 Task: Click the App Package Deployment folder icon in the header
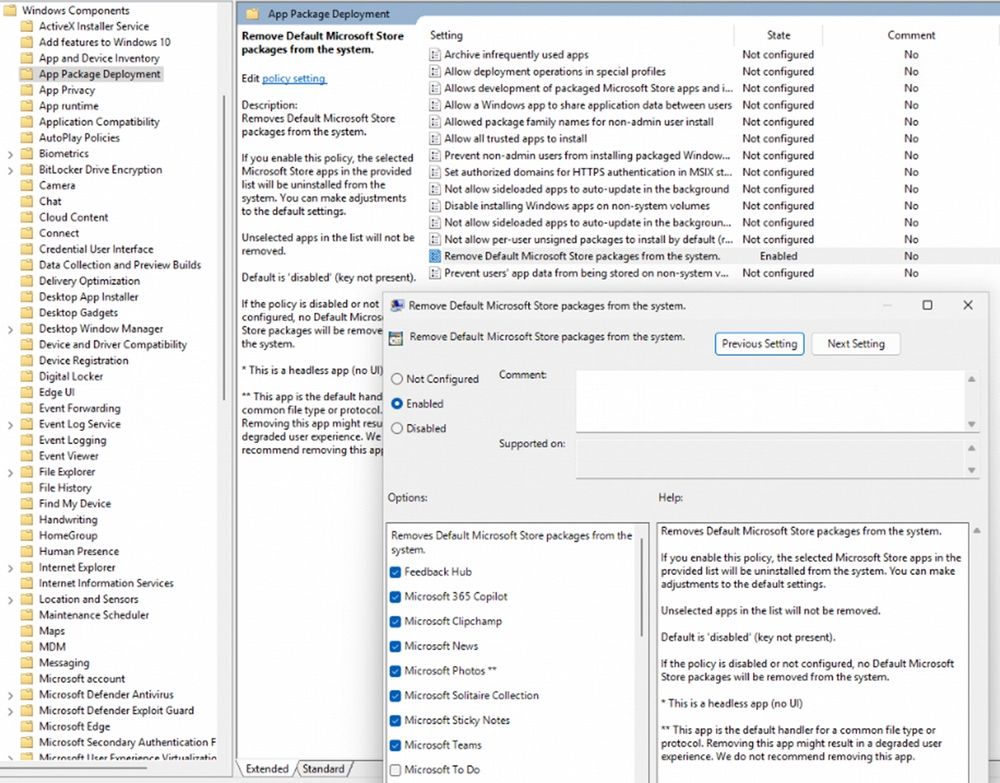(252, 13)
